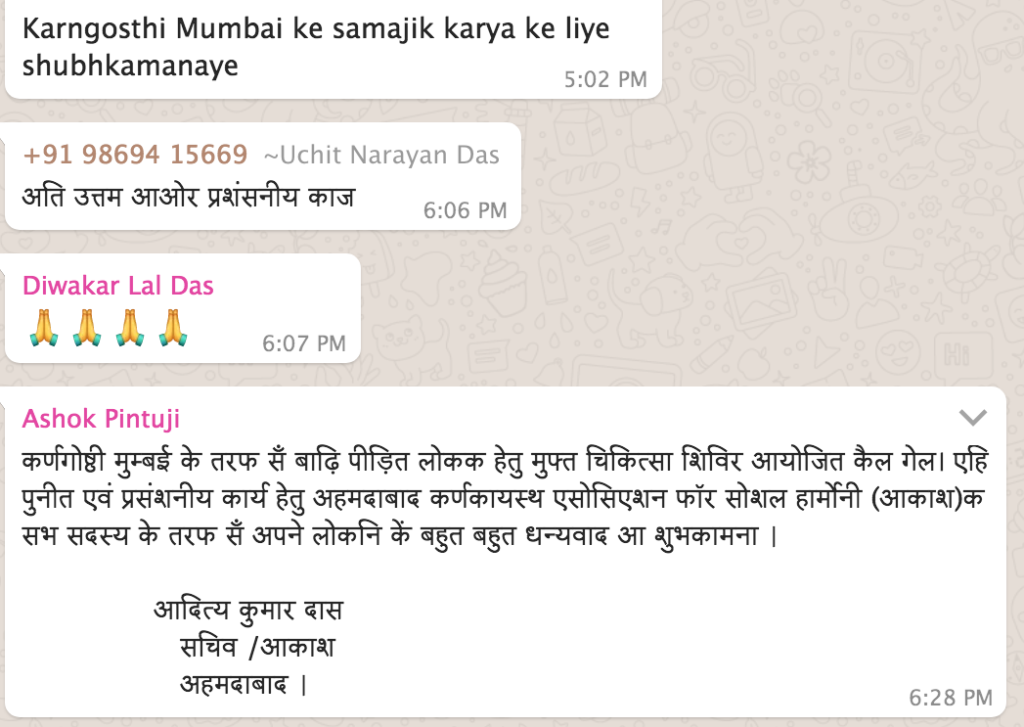Click the third folded hands emoji

click(130, 328)
